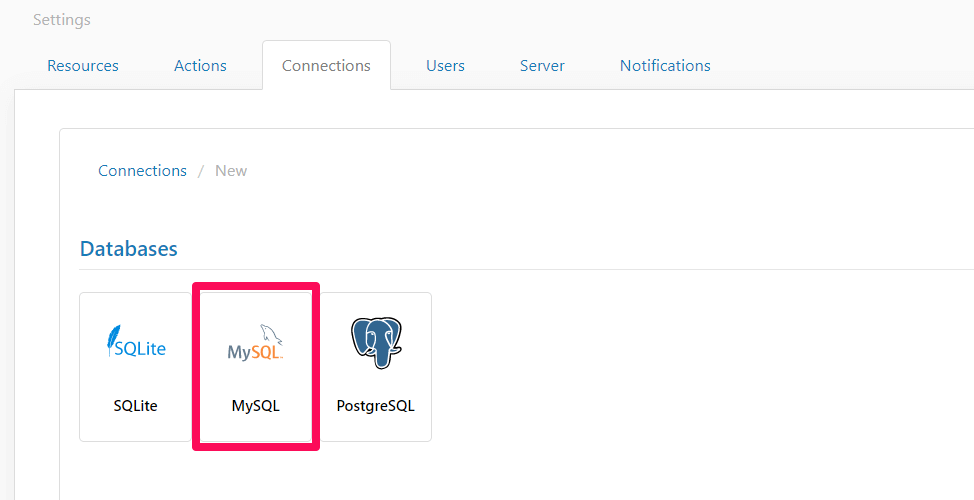Image resolution: width=974 pixels, height=500 pixels.
Task: Click the New breadcrumb item
Action: [x=231, y=171]
